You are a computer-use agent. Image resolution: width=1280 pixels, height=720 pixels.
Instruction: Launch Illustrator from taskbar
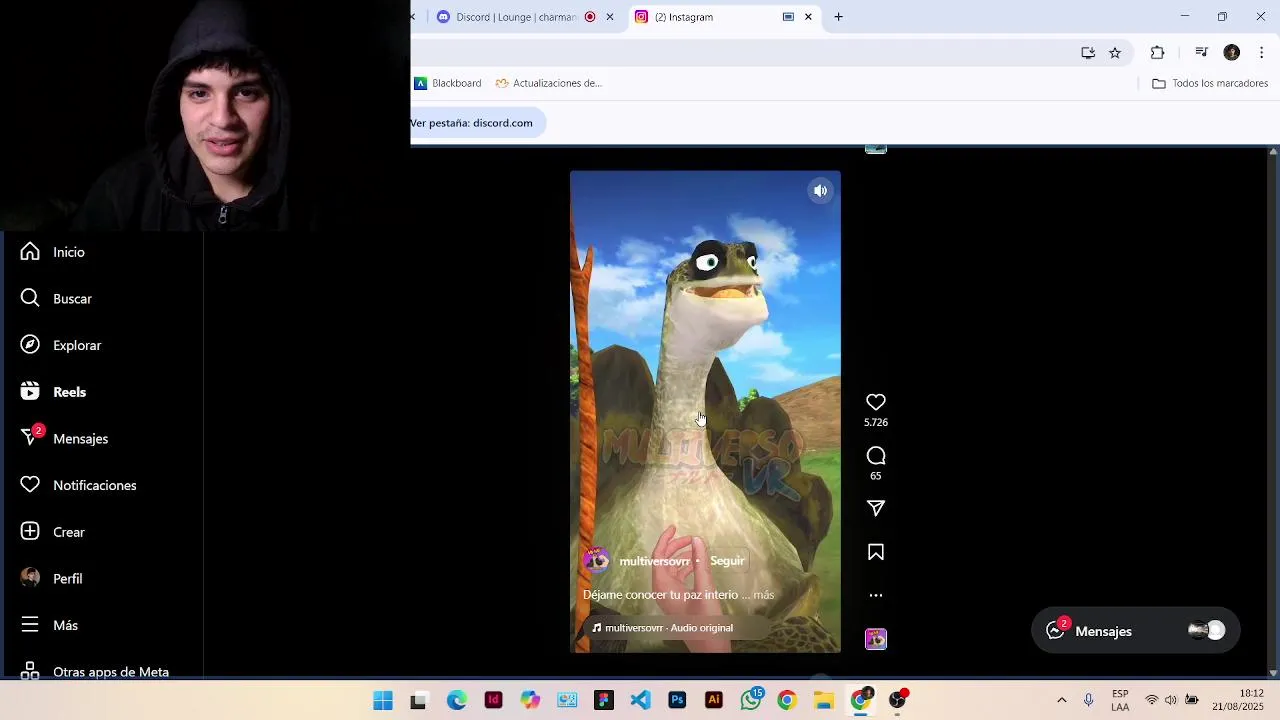pos(714,701)
